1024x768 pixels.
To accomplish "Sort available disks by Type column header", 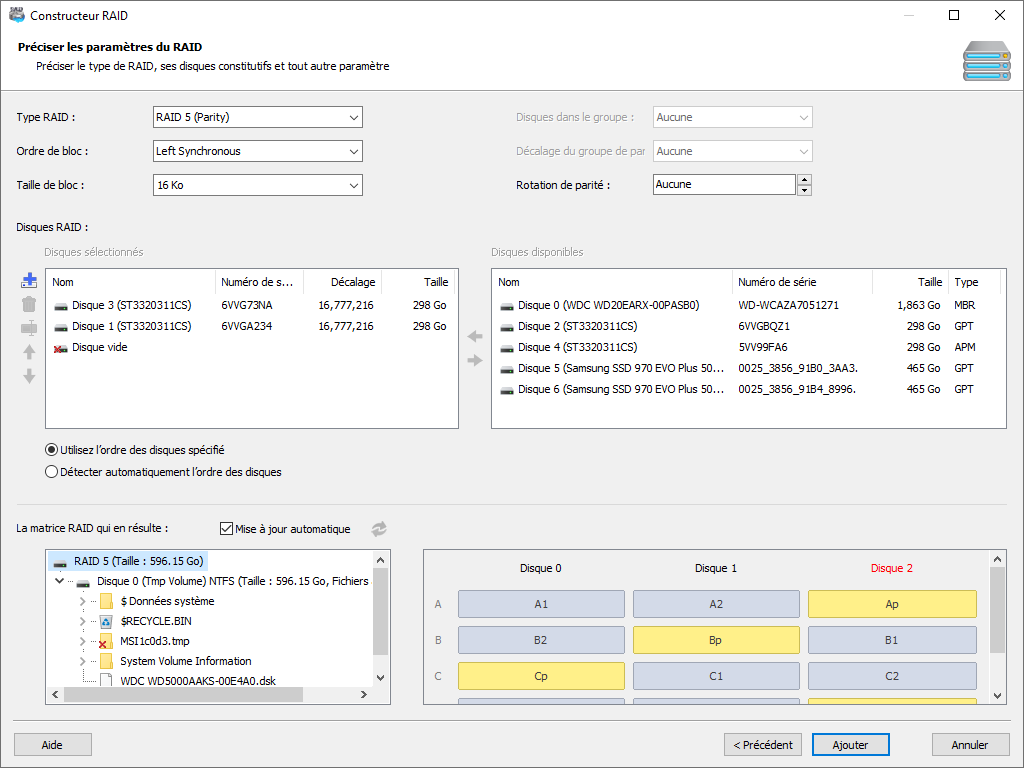I will tap(974, 282).
